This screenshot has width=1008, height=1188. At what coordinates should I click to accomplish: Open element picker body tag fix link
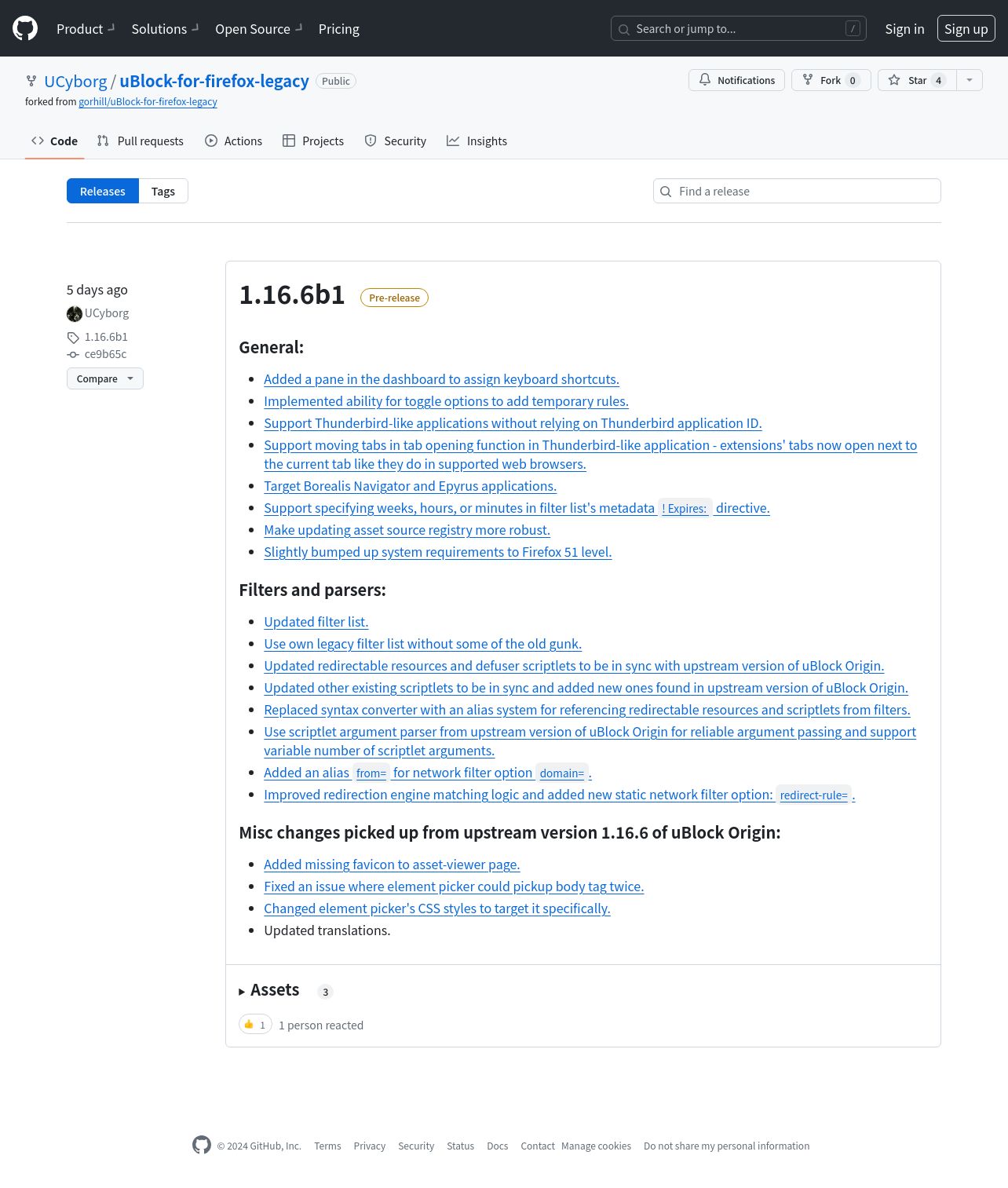coord(454,886)
